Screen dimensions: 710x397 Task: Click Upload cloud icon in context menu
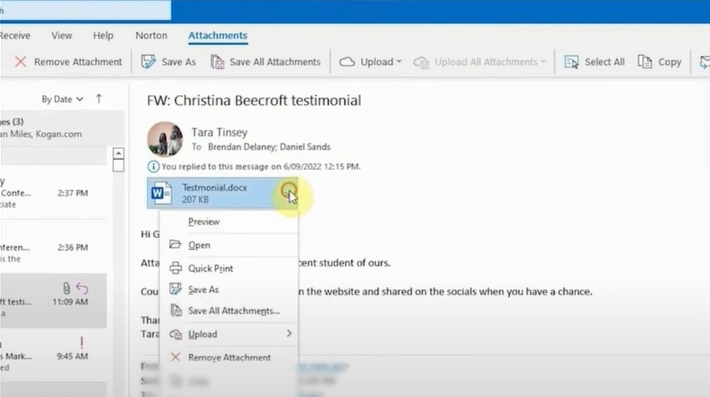pyautogui.click(x=175, y=334)
